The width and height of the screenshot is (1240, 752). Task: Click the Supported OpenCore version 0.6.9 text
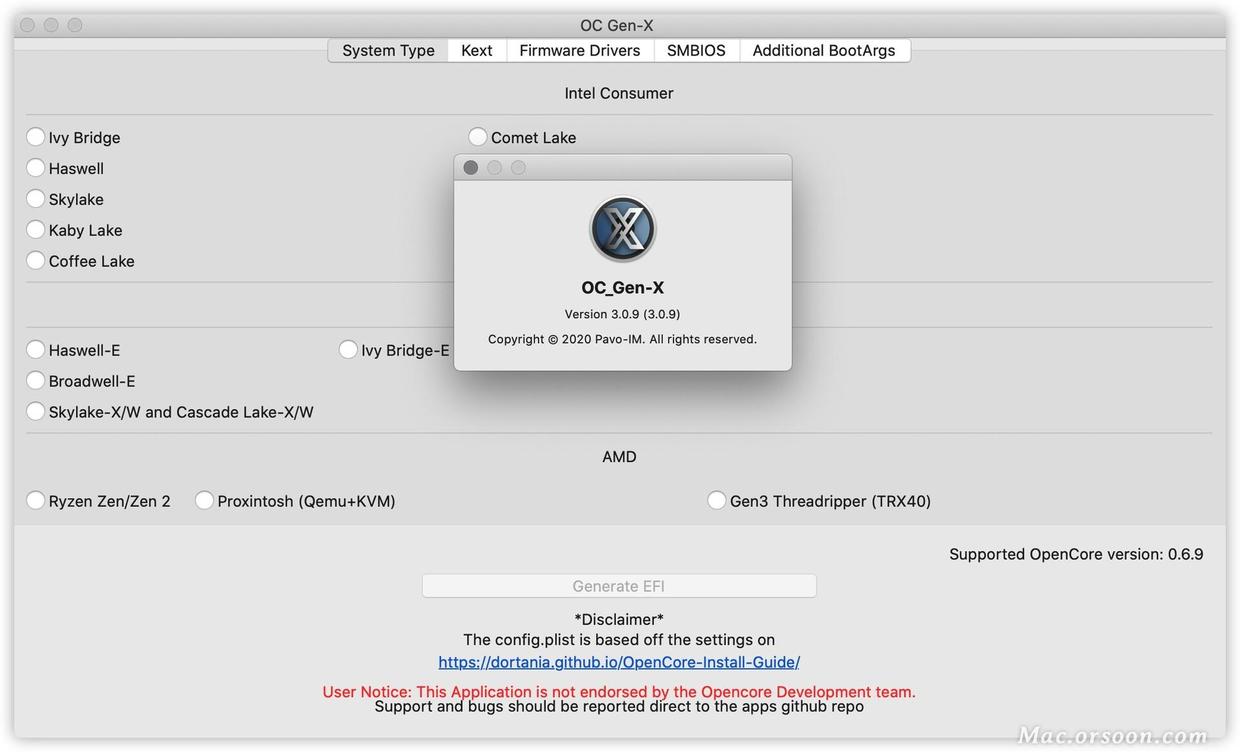tap(1076, 554)
